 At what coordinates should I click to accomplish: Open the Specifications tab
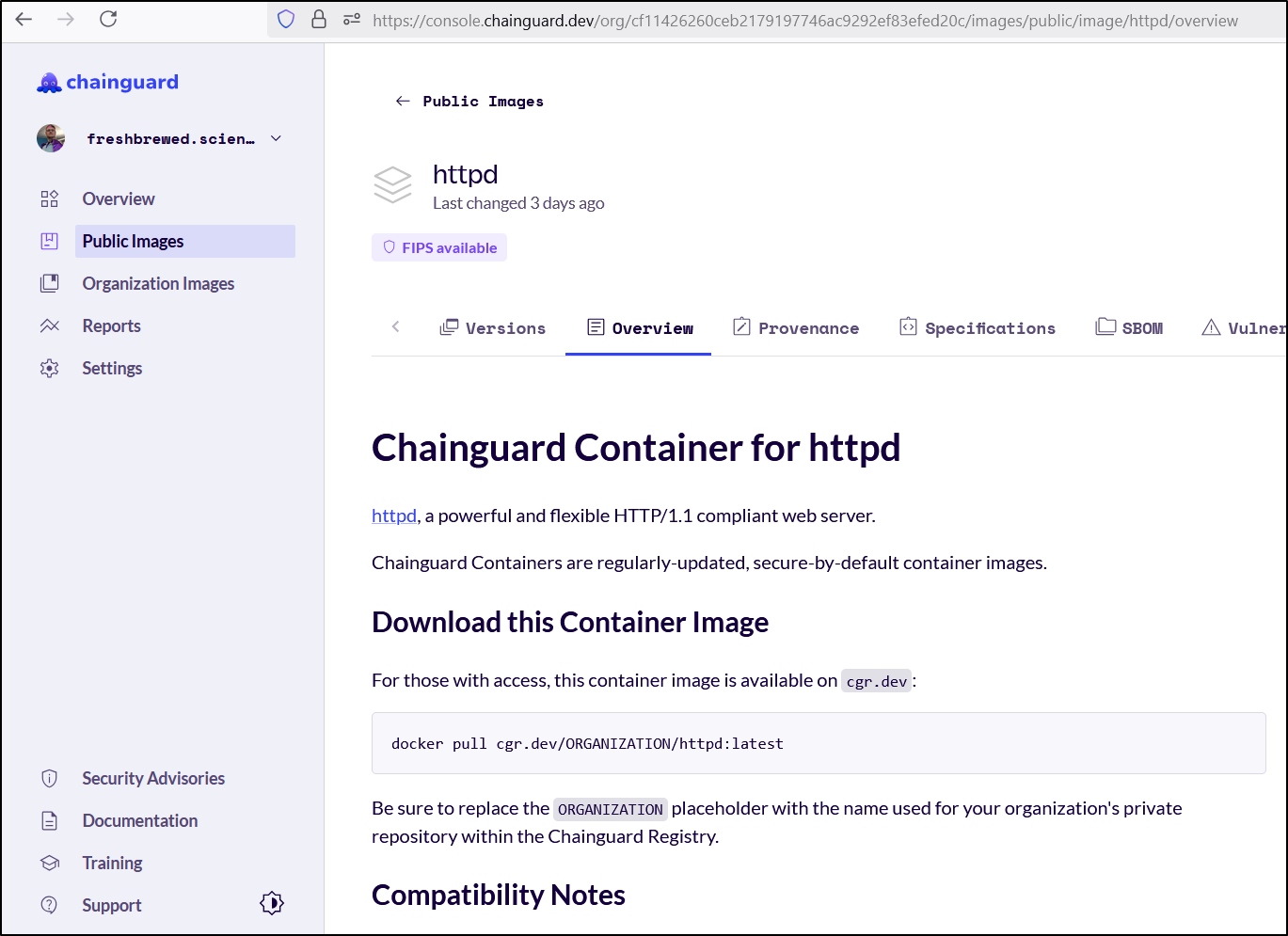[978, 327]
